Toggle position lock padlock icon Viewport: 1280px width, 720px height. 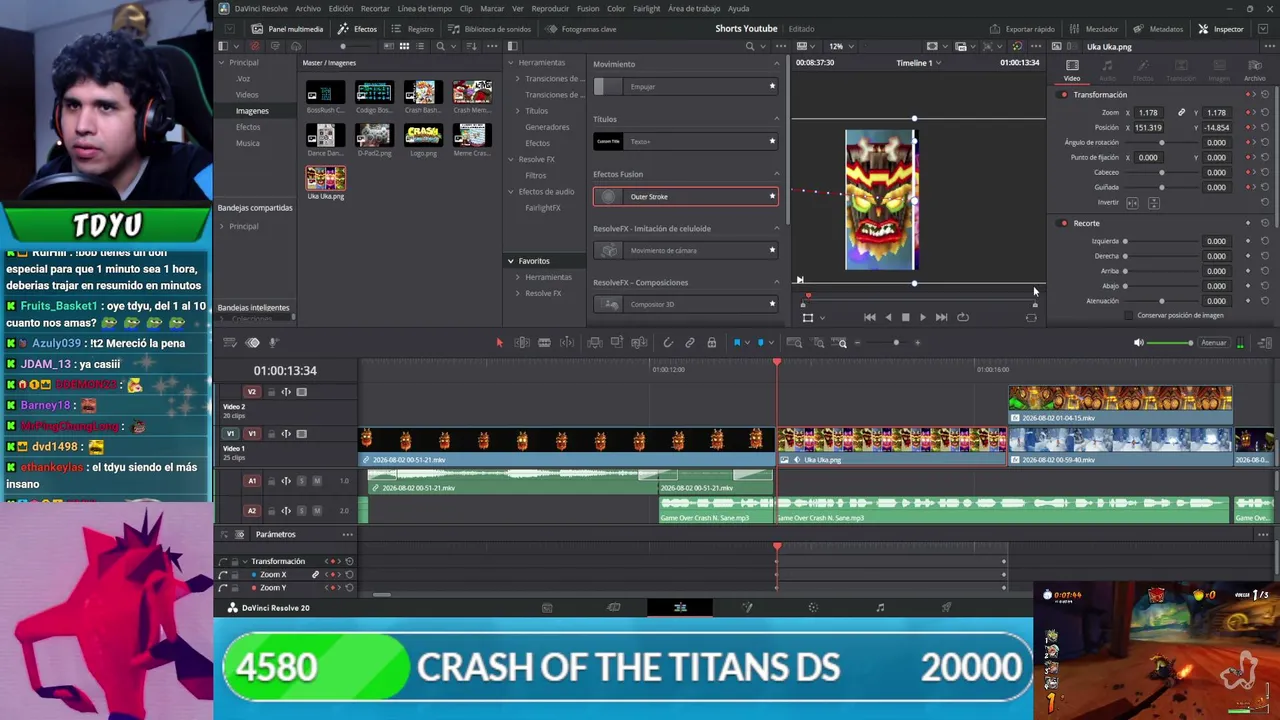tap(711, 343)
